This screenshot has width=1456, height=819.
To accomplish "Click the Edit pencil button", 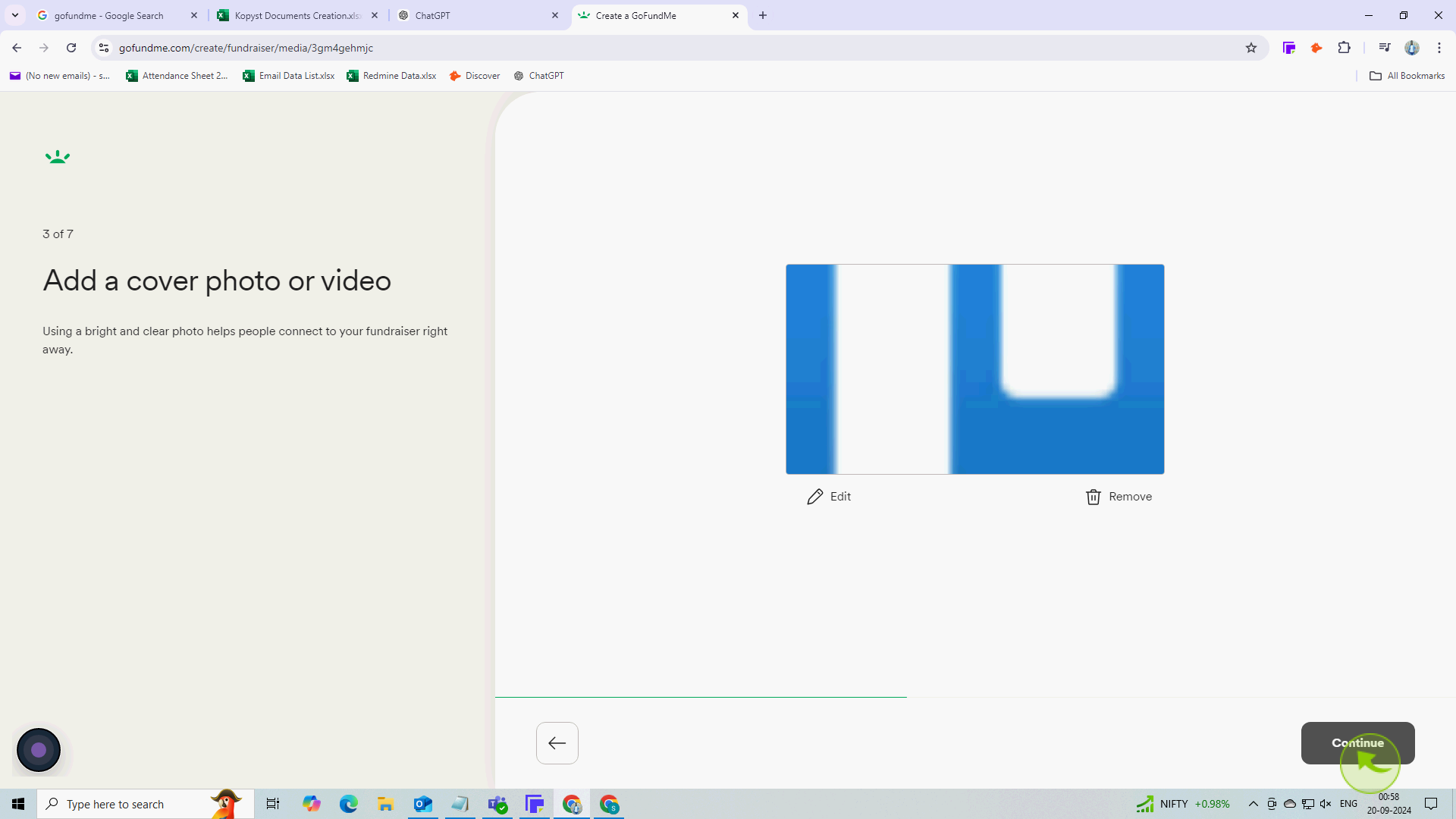I will coord(829,497).
